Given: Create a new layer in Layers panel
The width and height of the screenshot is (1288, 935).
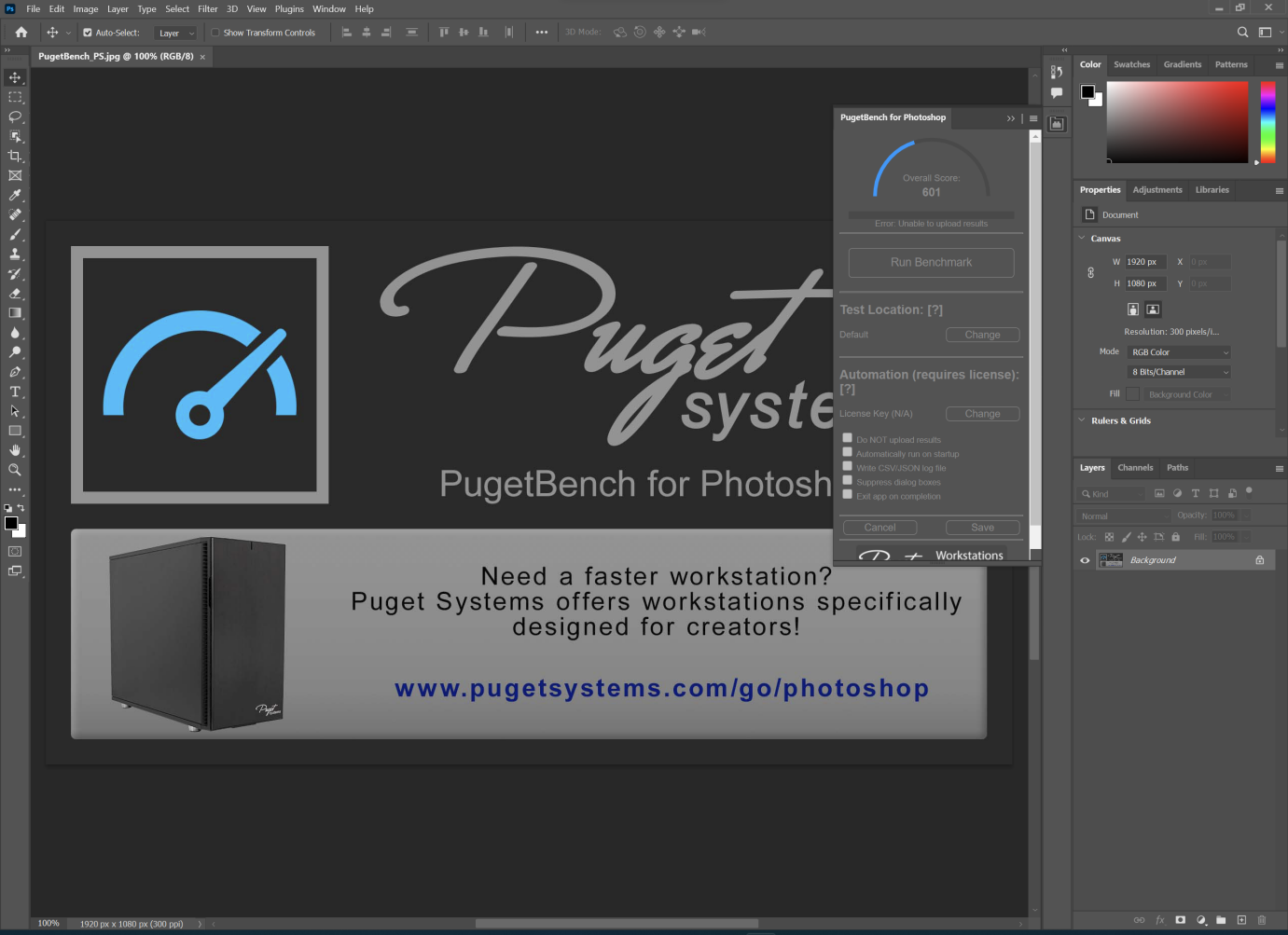Looking at the screenshot, I should point(1241,920).
